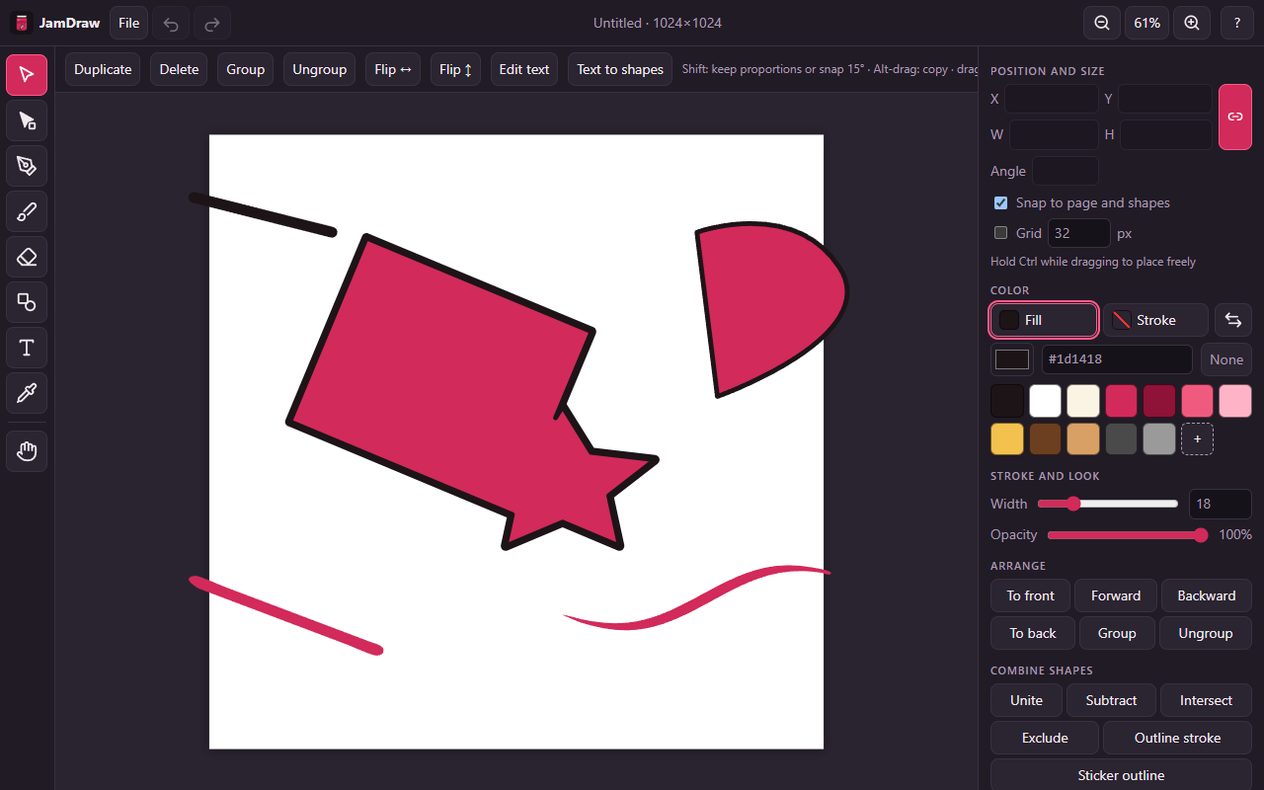Click Unite under Combine Shapes
Viewport: 1264px width, 790px height.
[1026, 701]
